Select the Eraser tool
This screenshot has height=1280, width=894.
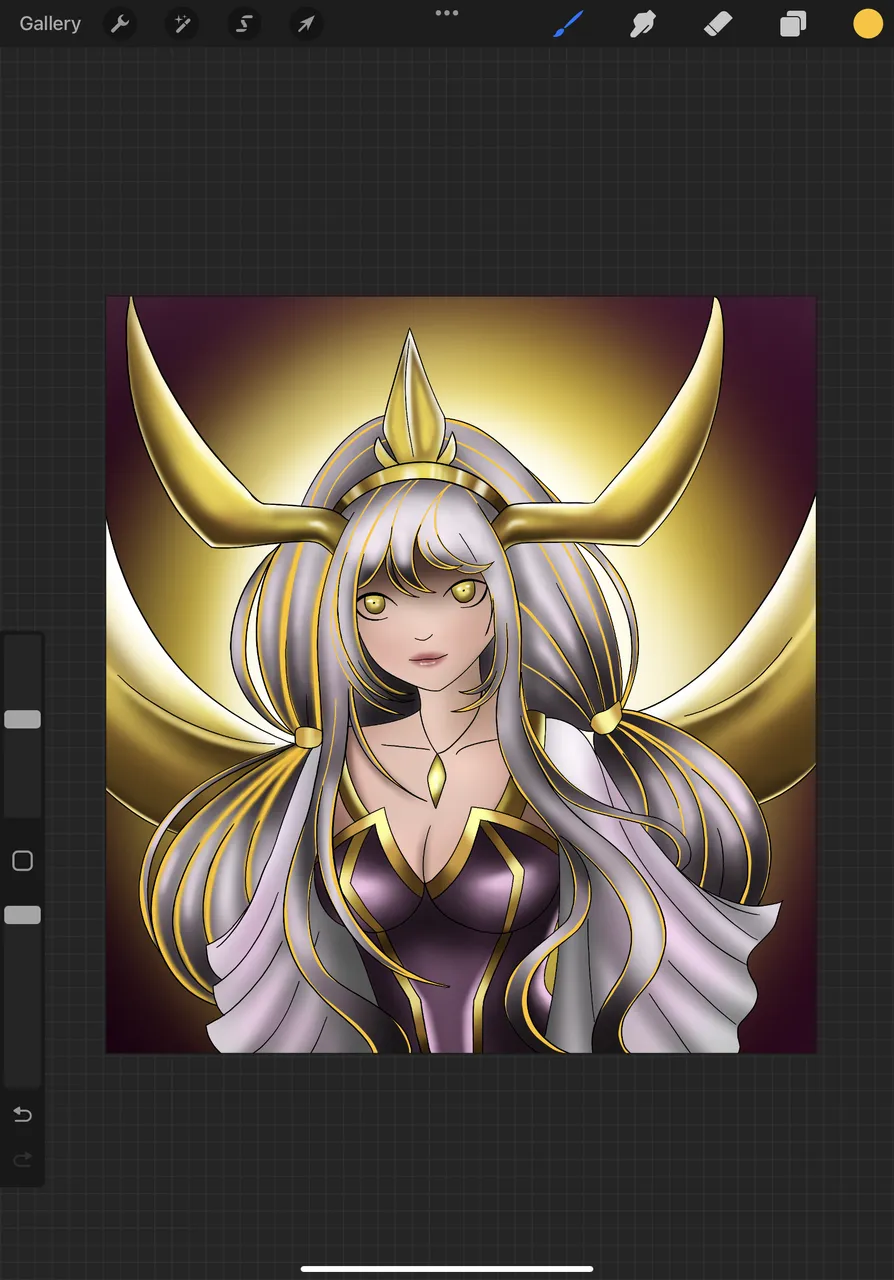(x=718, y=24)
